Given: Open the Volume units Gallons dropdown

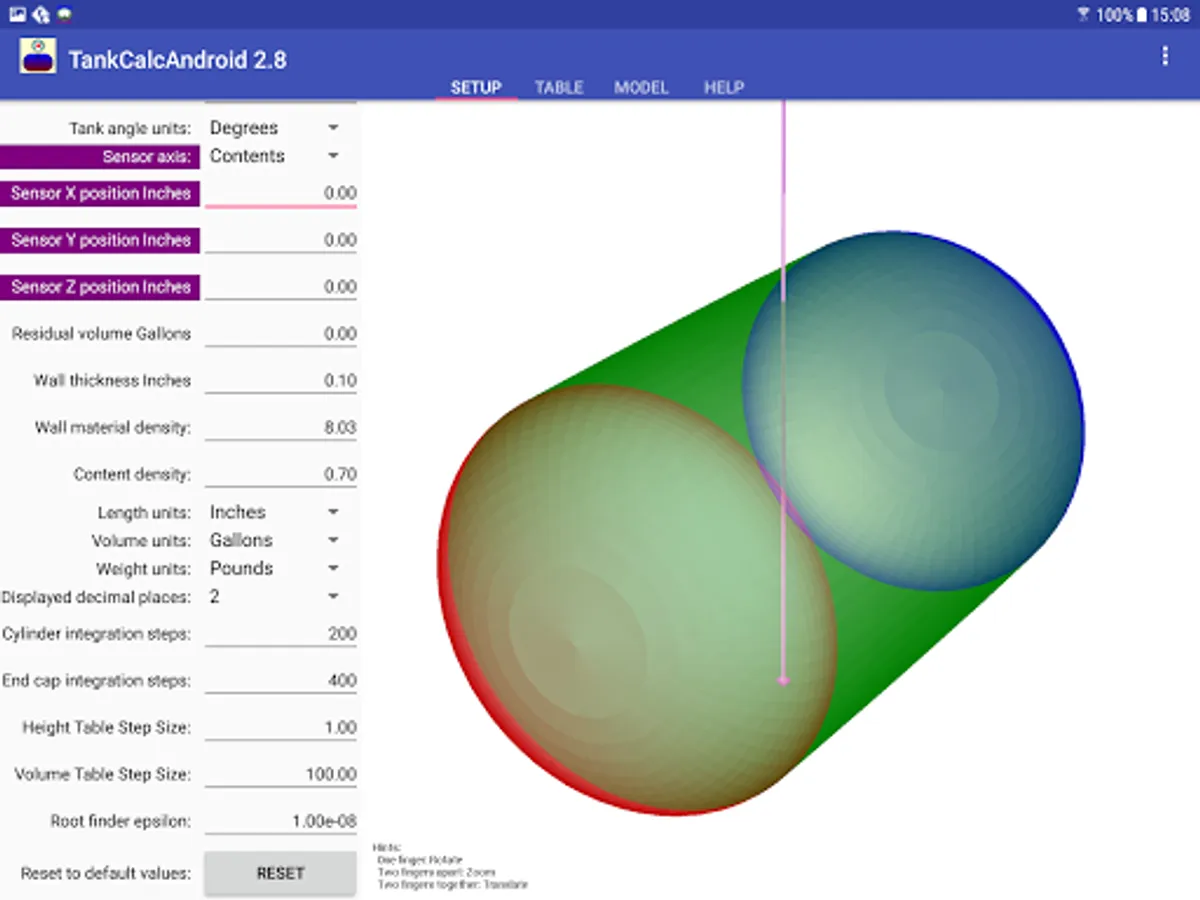Looking at the screenshot, I should pos(275,540).
